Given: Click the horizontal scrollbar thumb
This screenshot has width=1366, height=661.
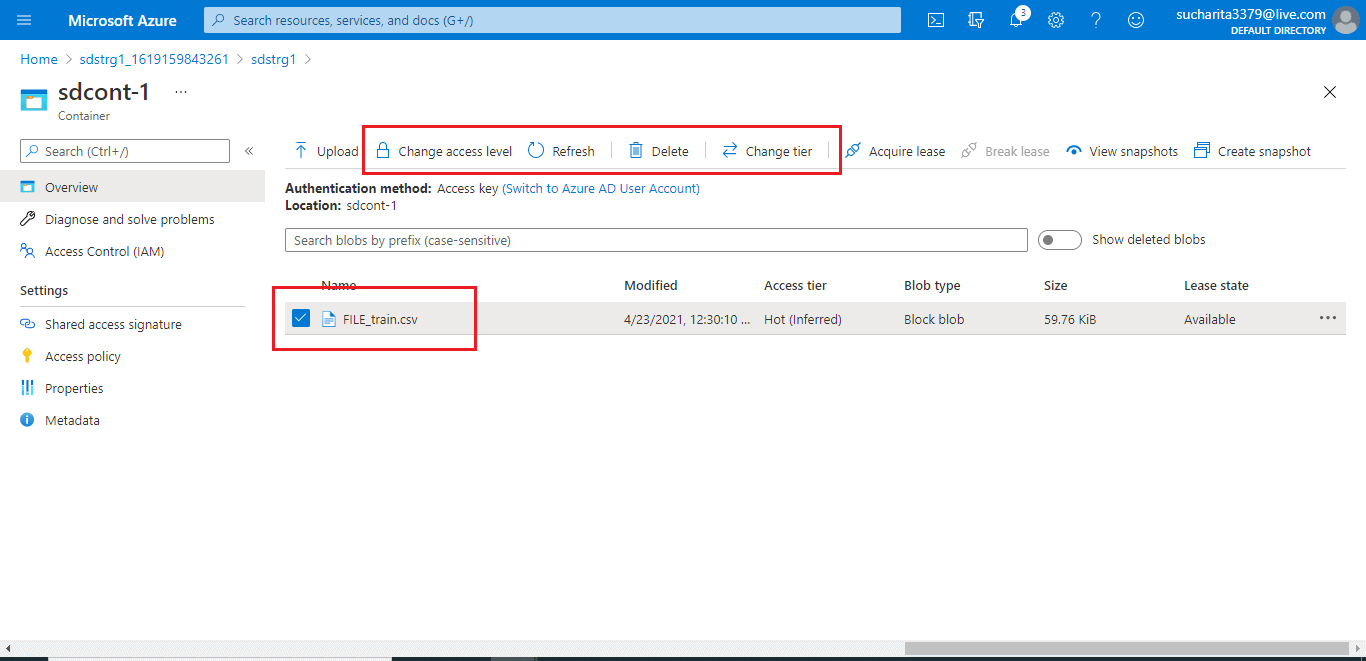Looking at the screenshot, I should click(1127, 648).
